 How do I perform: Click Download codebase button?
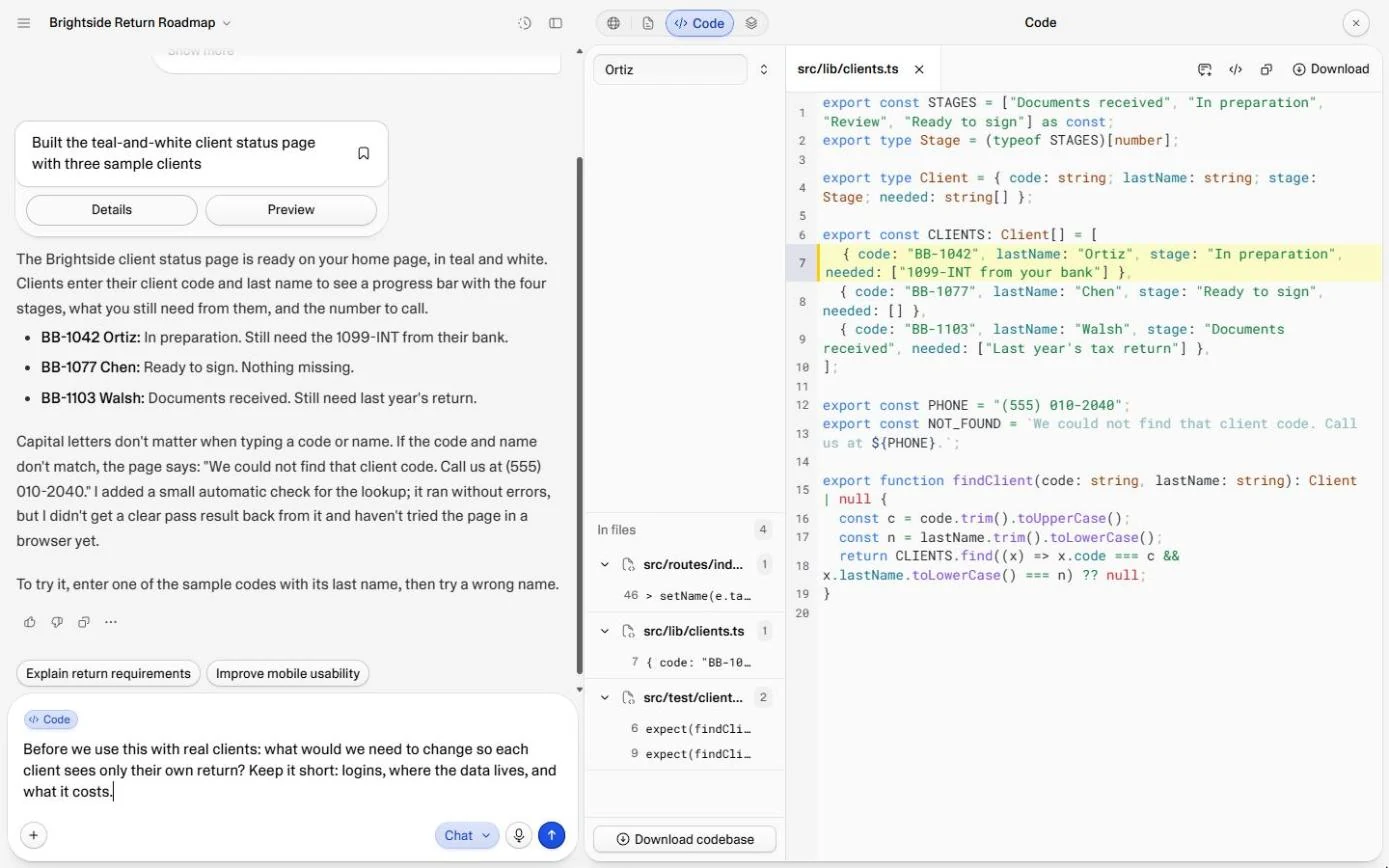(684, 839)
